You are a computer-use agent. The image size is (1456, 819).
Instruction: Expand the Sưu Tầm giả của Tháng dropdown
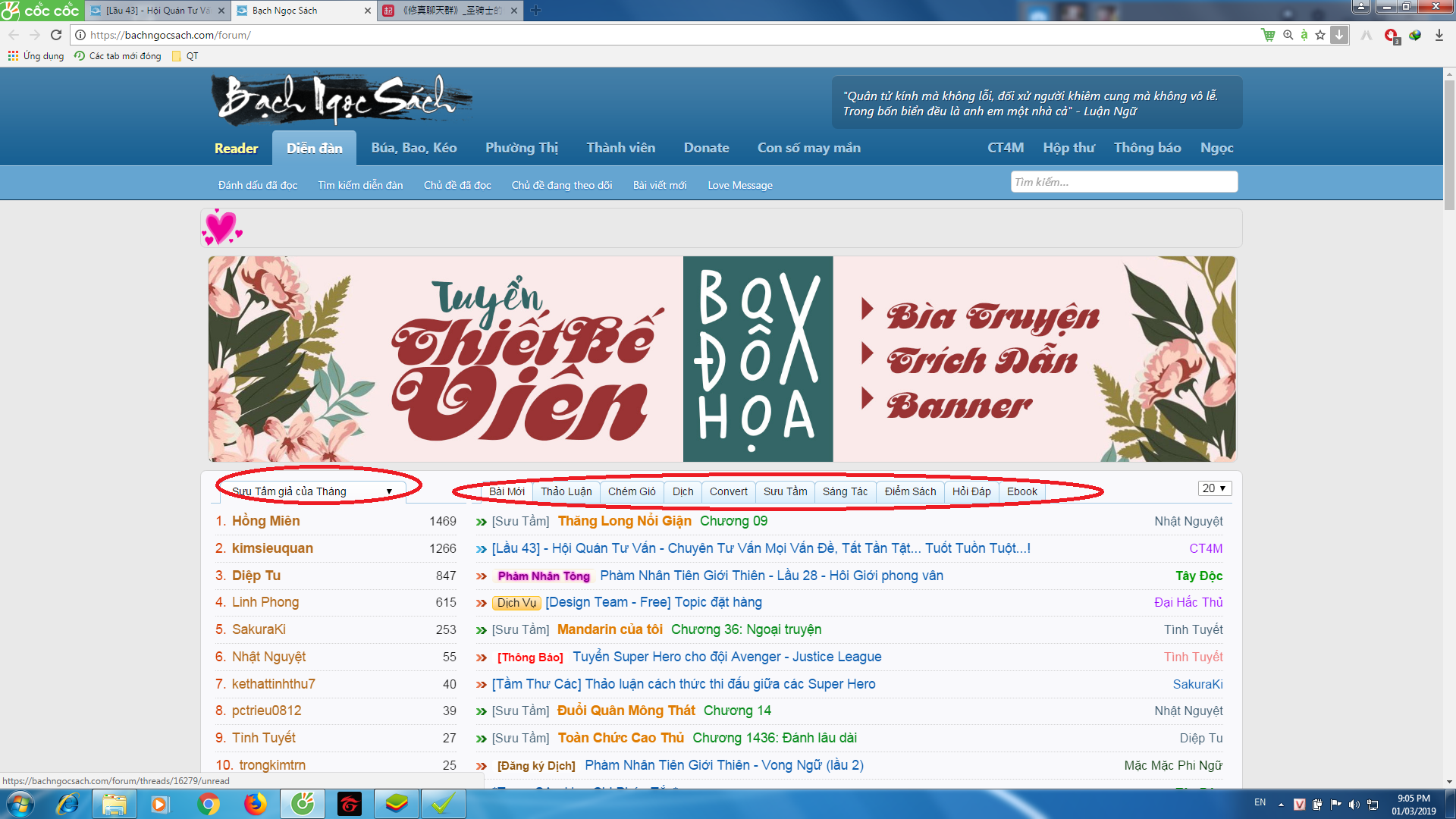[x=312, y=491]
